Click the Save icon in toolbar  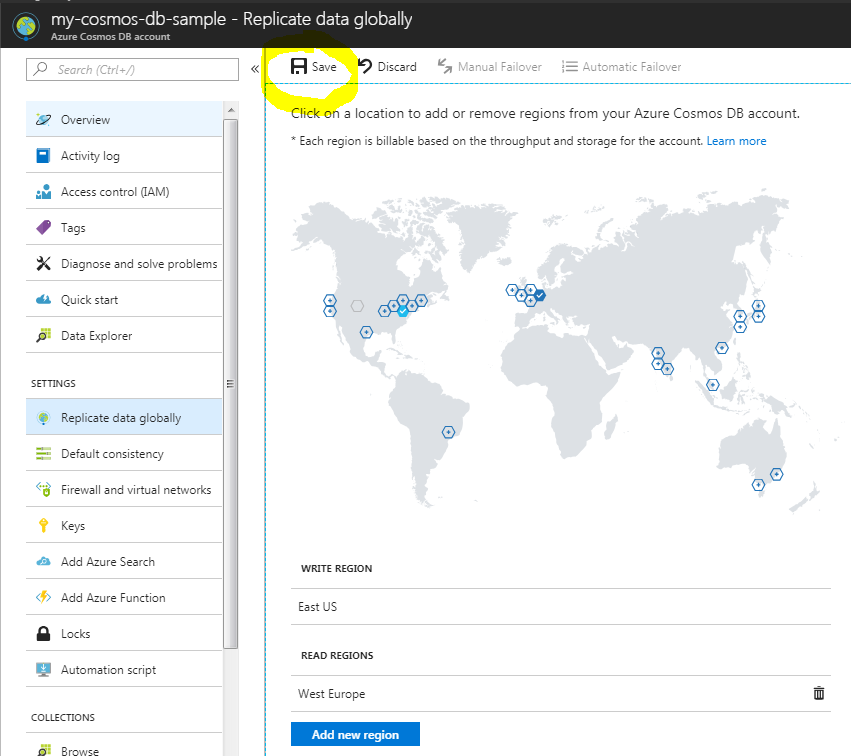click(298, 67)
